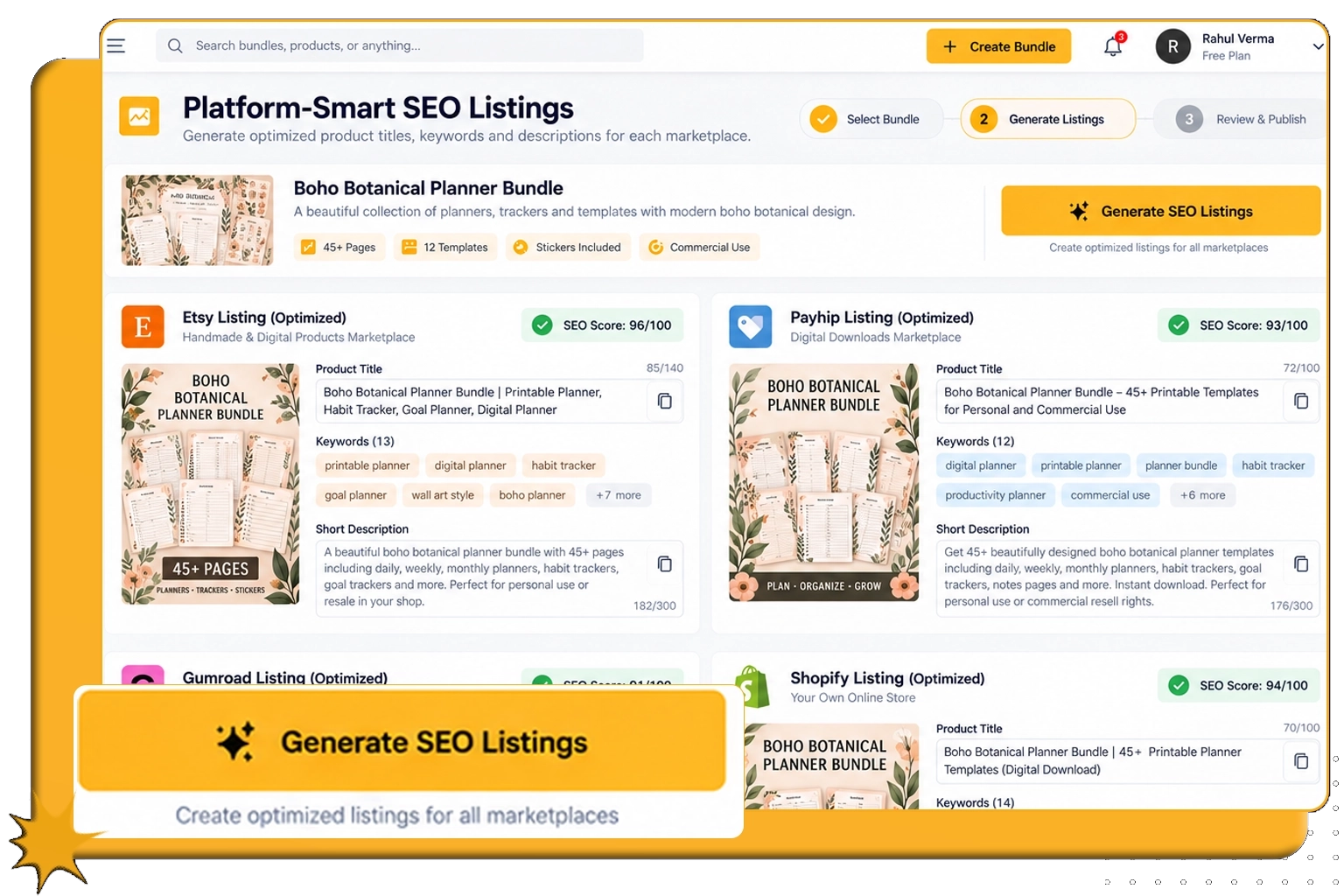Open the Boho Botanical bundle header thumbnail

pos(197,220)
